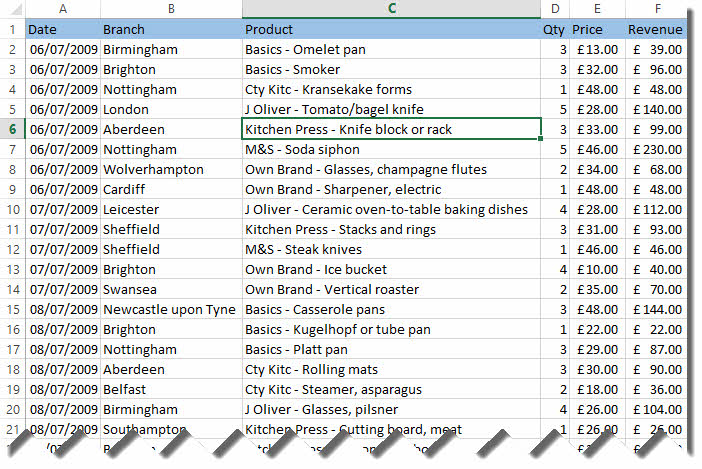Select the Basics - Omelet pan cell
702x469 pixels.
click(x=391, y=50)
